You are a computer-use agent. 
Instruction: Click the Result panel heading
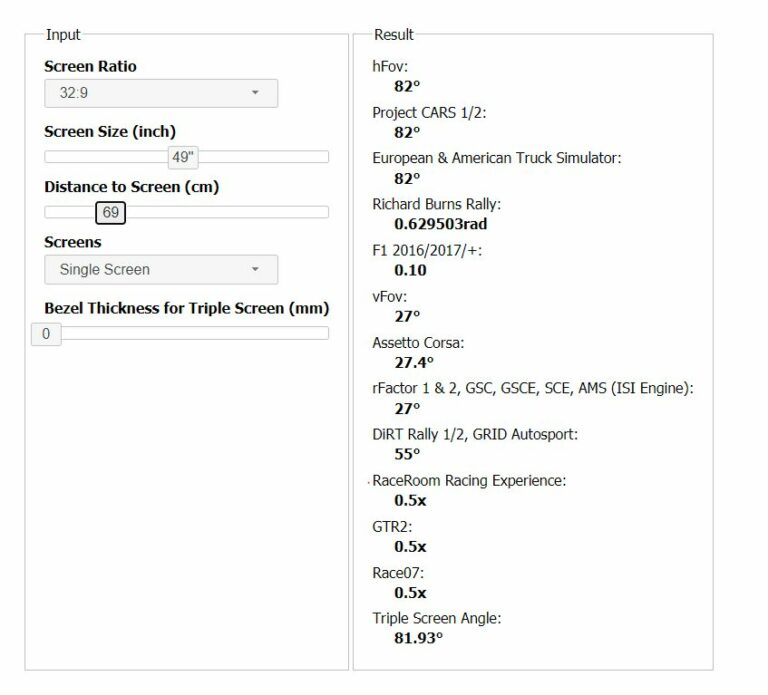393,35
